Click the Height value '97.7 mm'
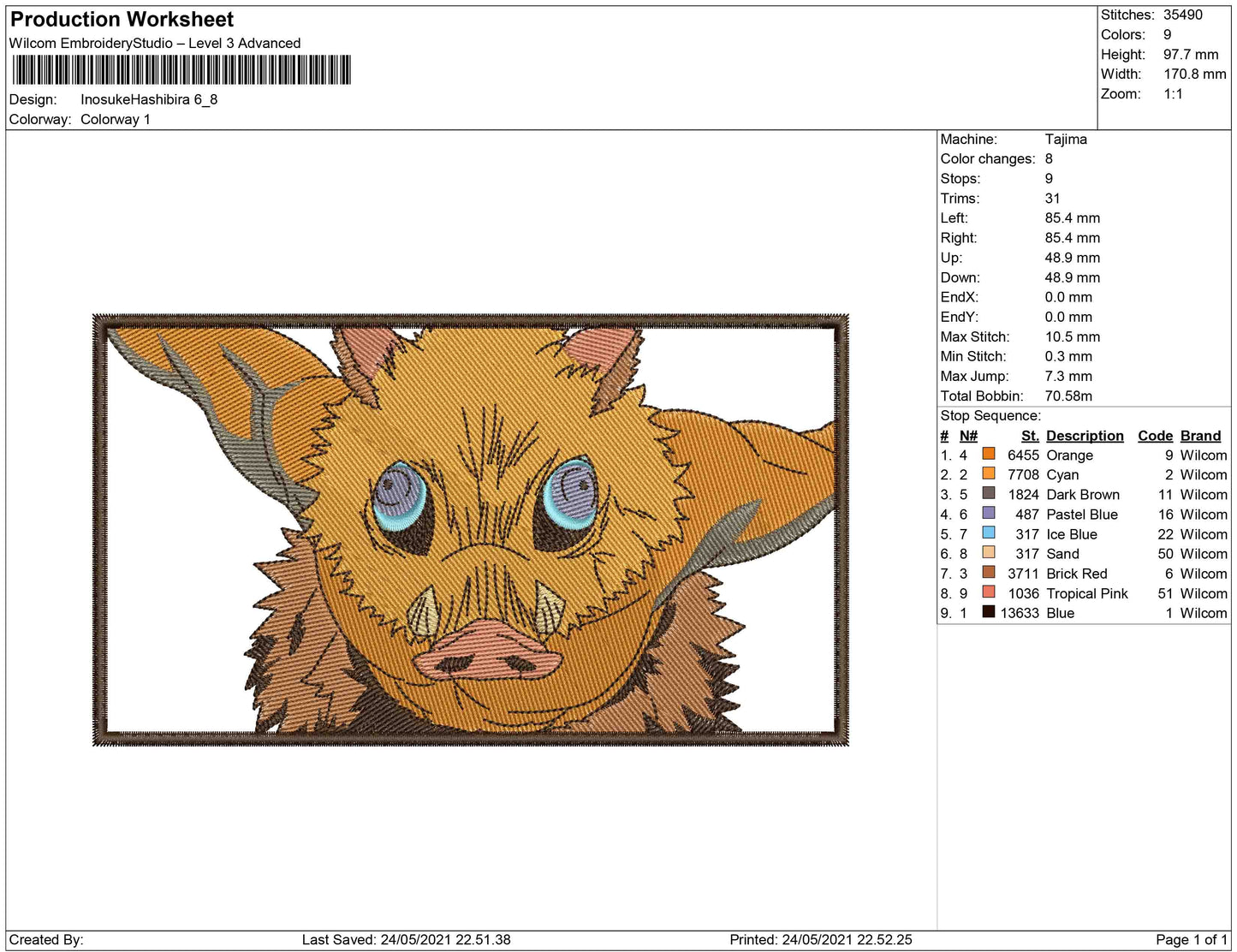 (1191, 54)
